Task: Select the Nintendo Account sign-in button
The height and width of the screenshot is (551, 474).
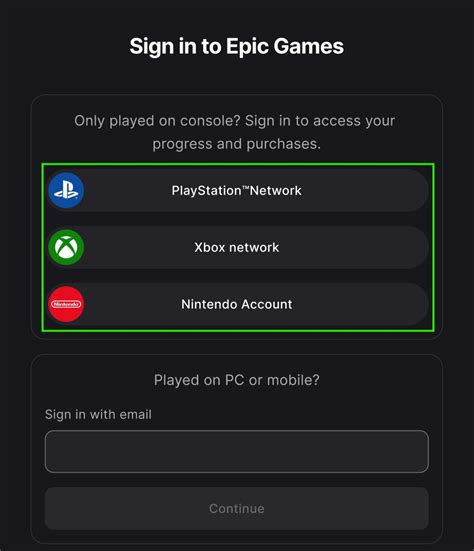Action: (x=238, y=304)
